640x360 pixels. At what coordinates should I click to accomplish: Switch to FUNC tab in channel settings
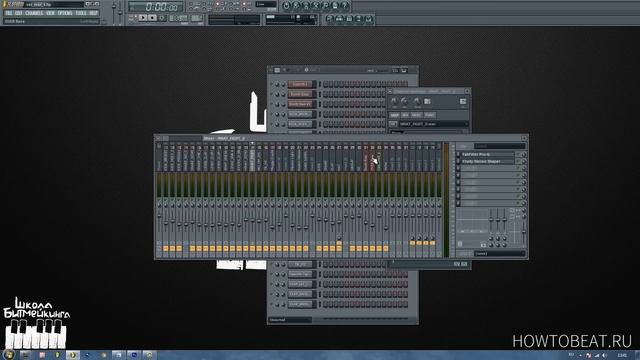click(x=429, y=115)
